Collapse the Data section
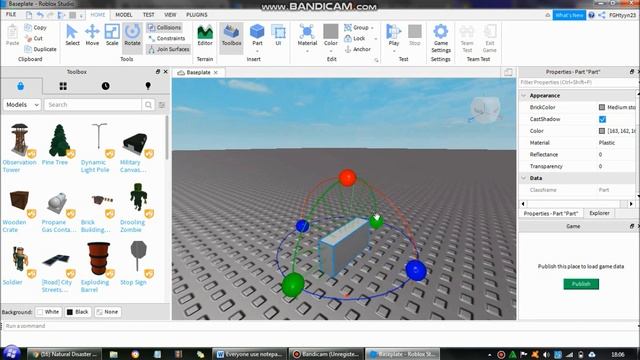Image resolution: width=640 pixels, height=360 pixels. tap(524, 178)
